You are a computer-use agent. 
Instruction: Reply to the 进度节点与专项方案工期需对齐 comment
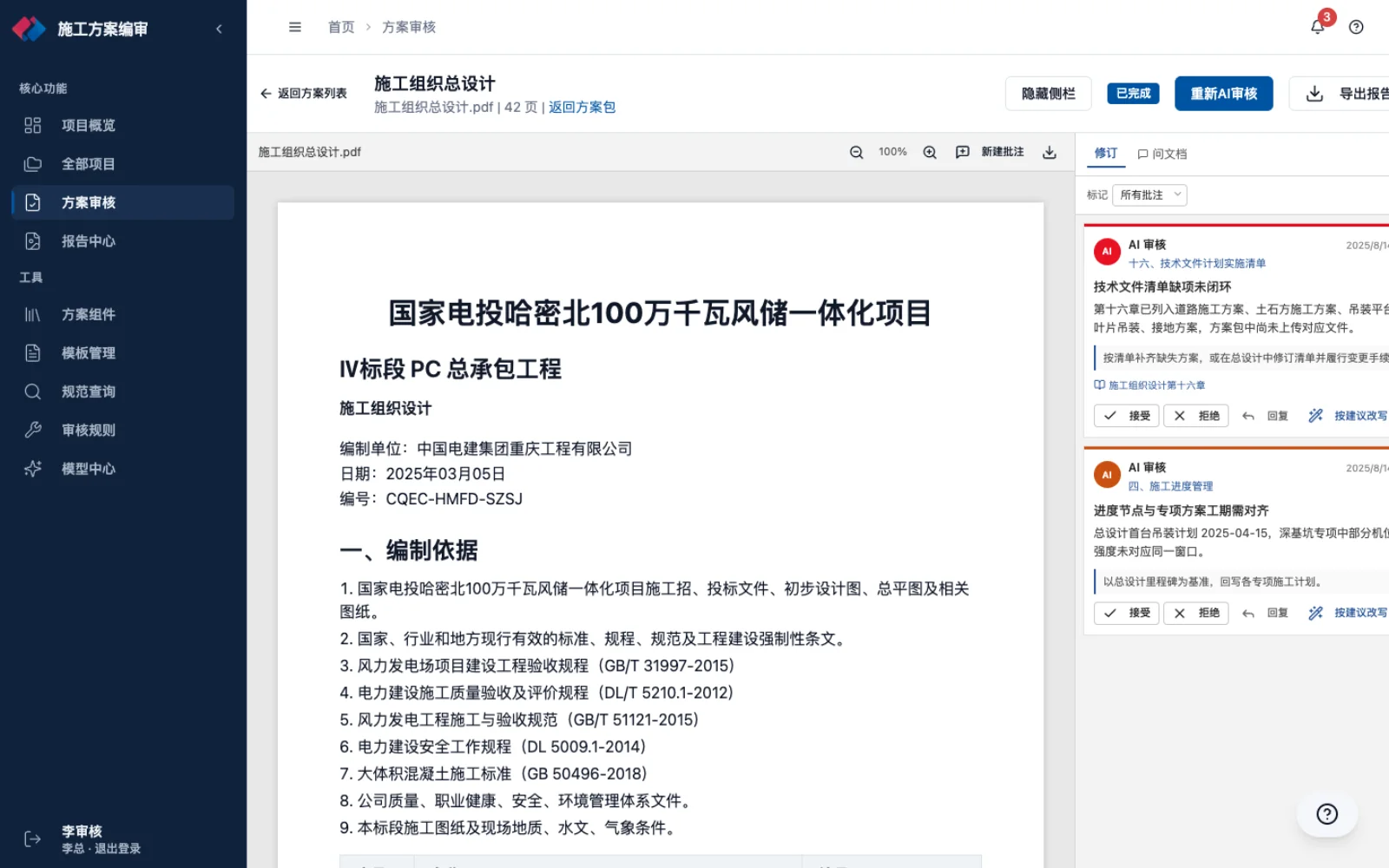tap(1265, 613)
